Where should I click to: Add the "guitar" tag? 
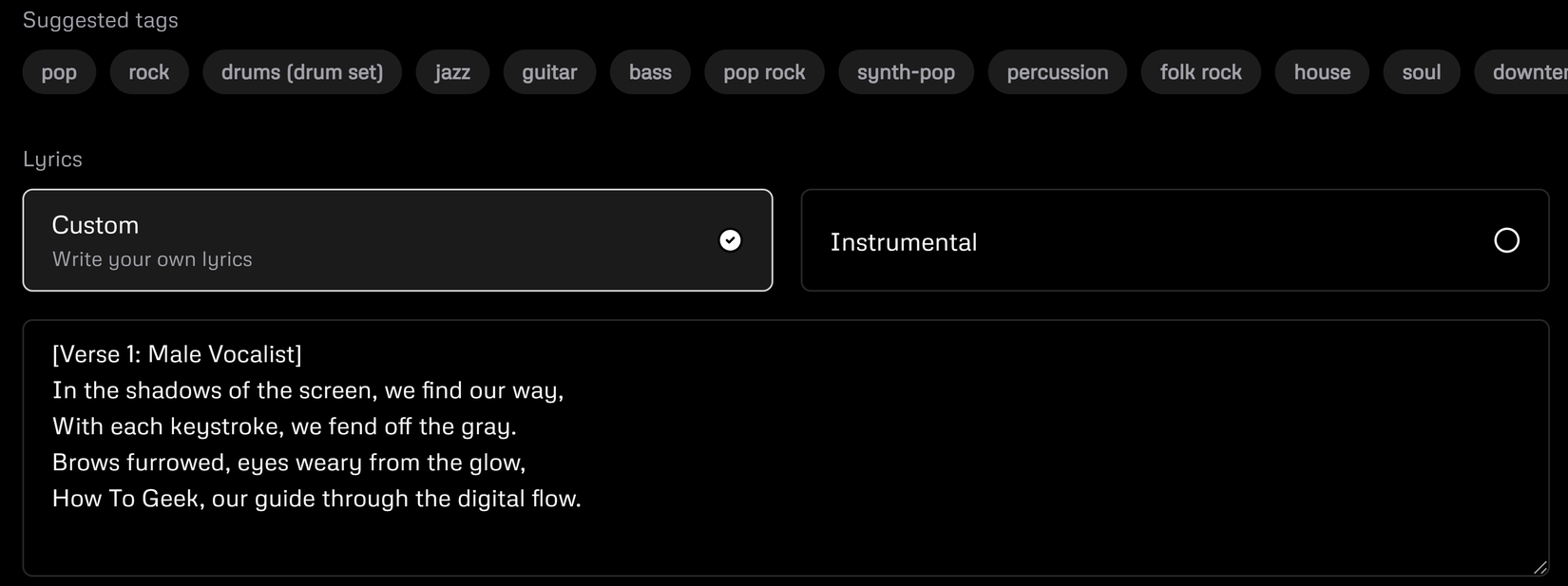(x=549, y=71)
